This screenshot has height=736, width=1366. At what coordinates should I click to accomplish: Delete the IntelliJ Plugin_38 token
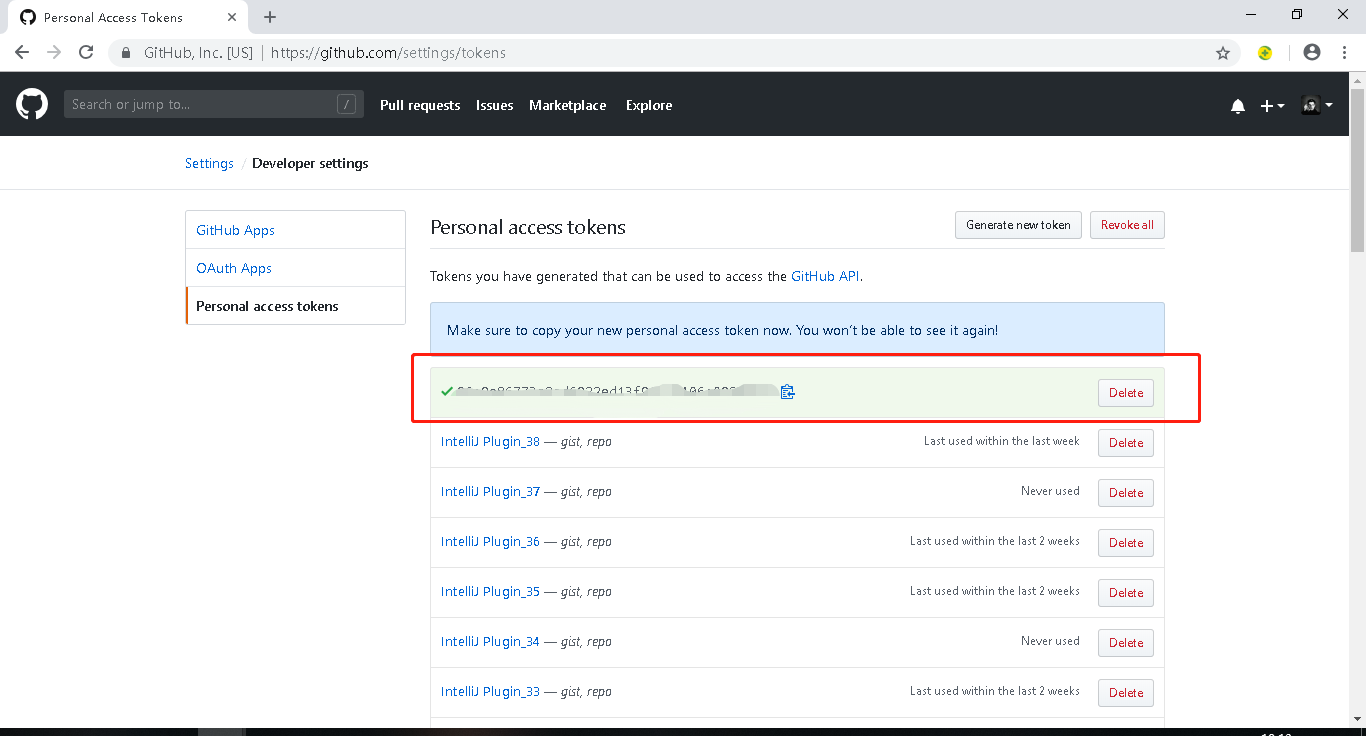(1126, 443)
